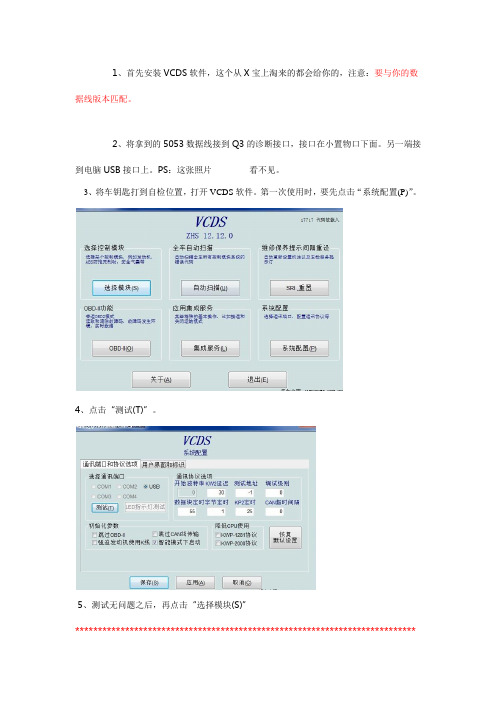The height and width of the screenshot is (702, 496).
Task: Click the 保存(S) save button
Action: click(149, 582)
